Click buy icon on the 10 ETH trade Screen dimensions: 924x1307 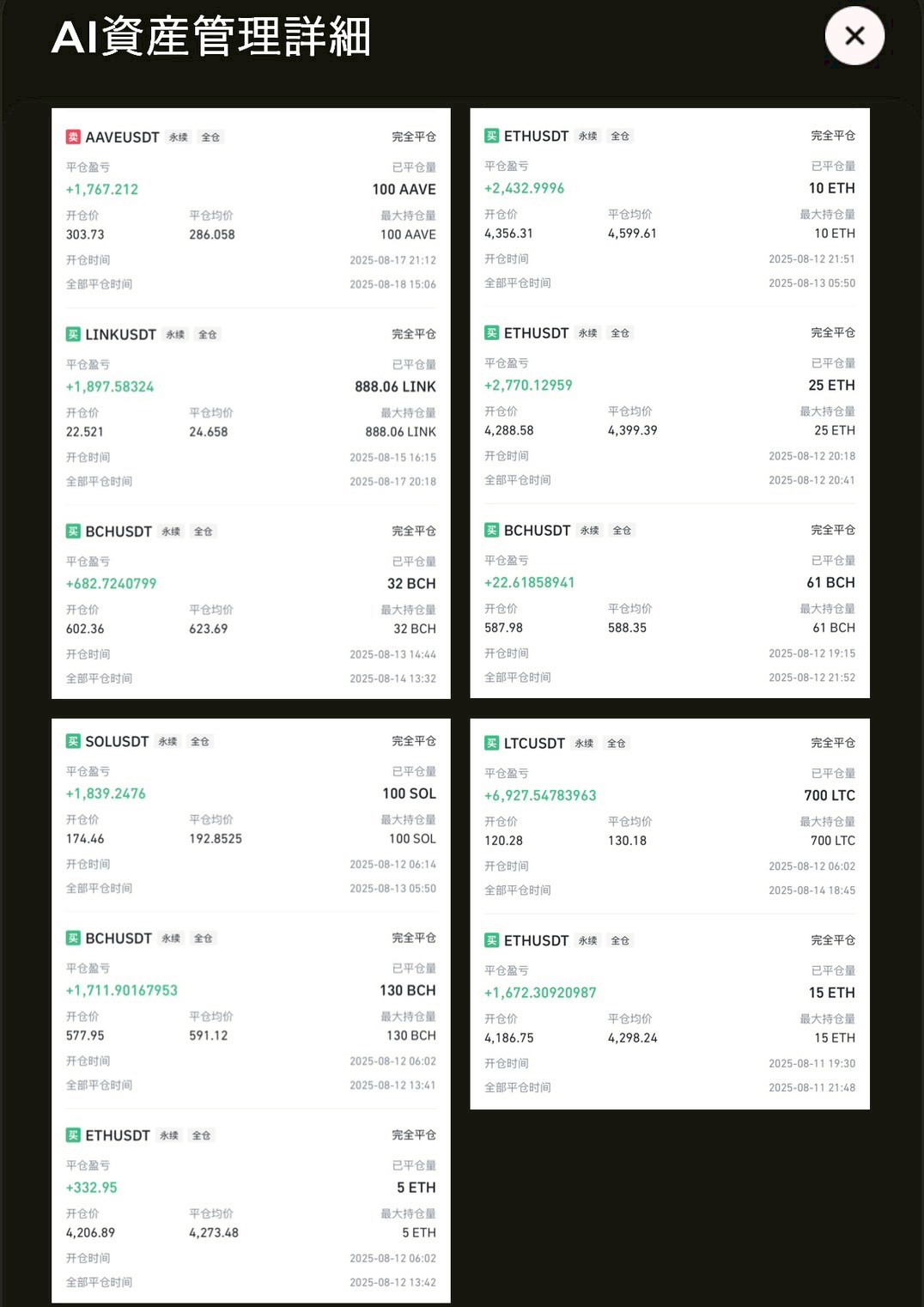tap(491, 136)
